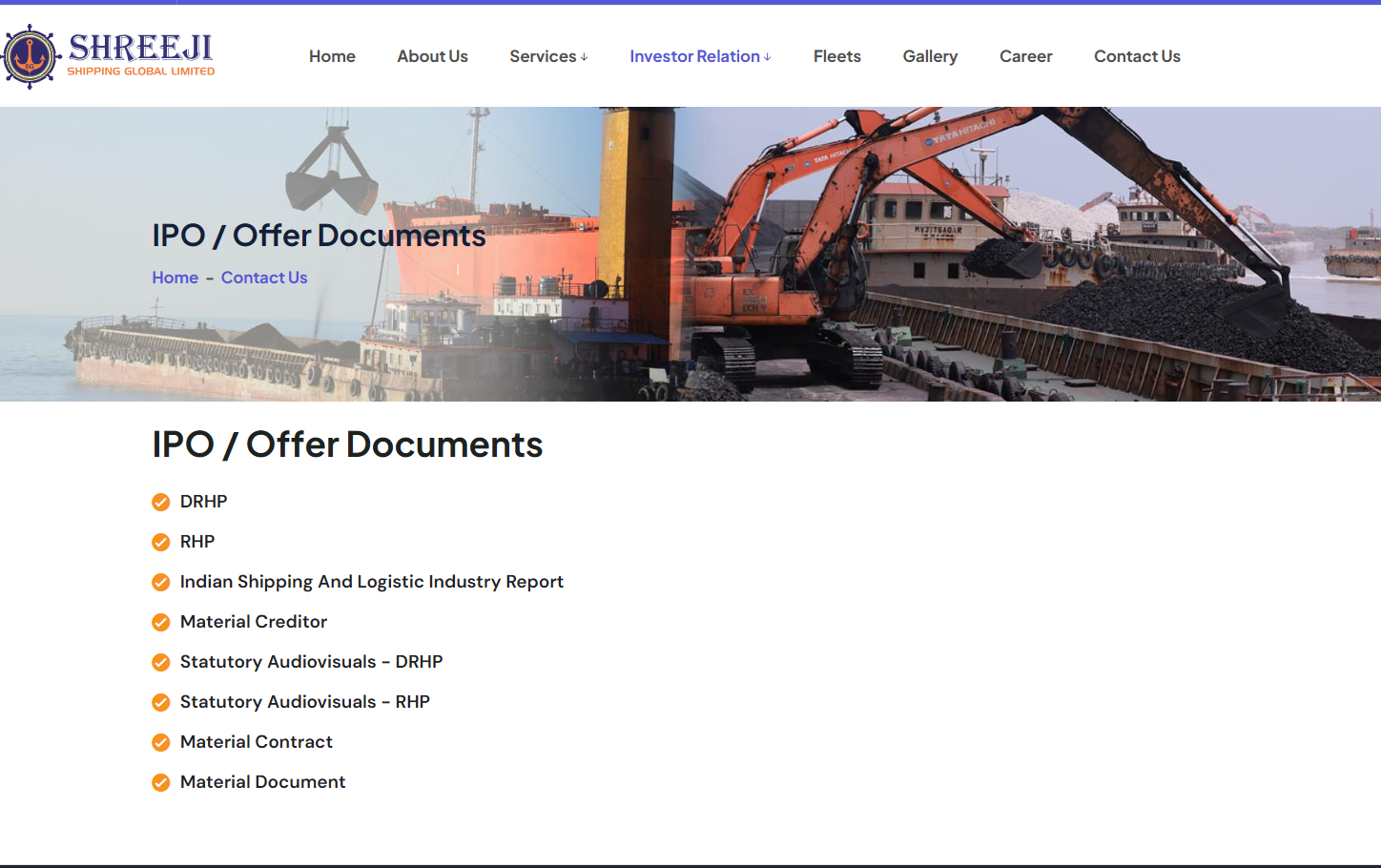The width and height of the screenshot is (1381, 868).
Task: Open the Statutory Audiovisuals - RHP item
Action: (305, 702)
